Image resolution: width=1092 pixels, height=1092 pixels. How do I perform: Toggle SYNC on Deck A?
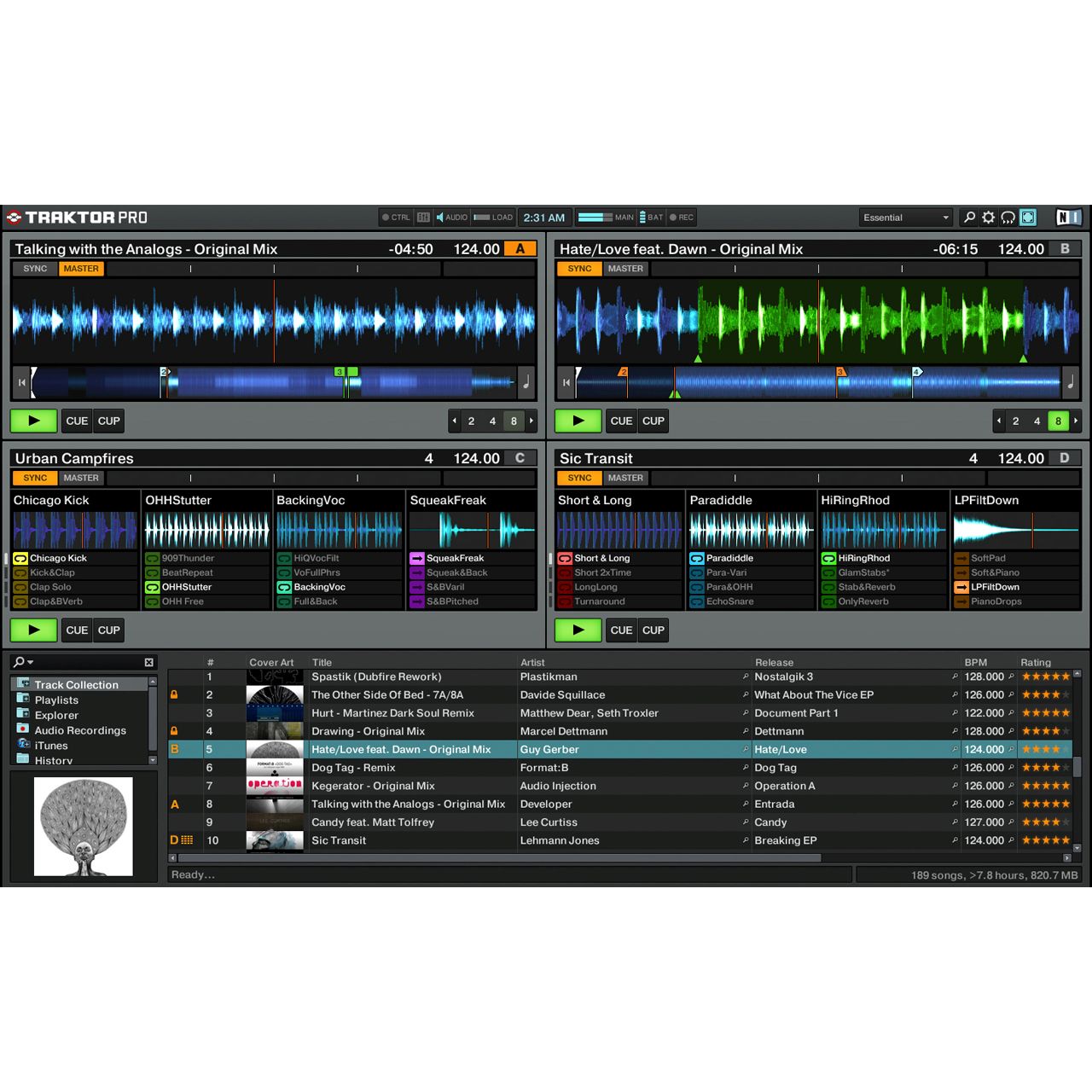(35, 269)
